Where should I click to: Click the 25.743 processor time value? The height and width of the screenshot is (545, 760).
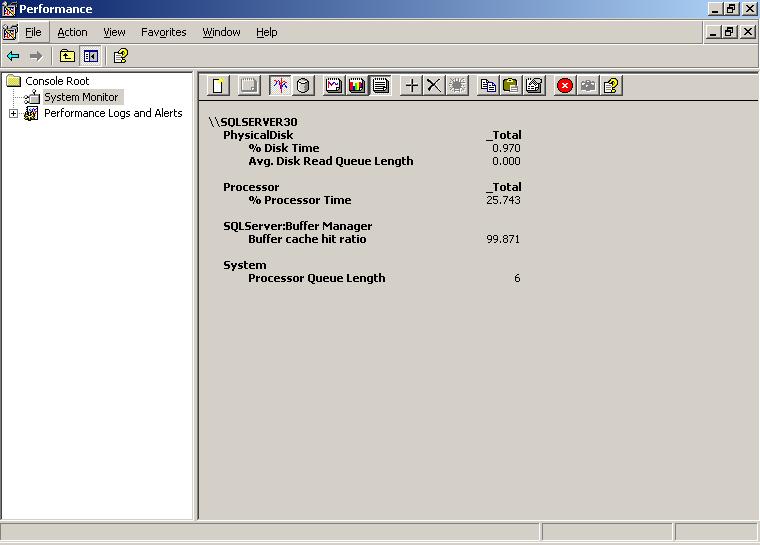pos(503,200)
